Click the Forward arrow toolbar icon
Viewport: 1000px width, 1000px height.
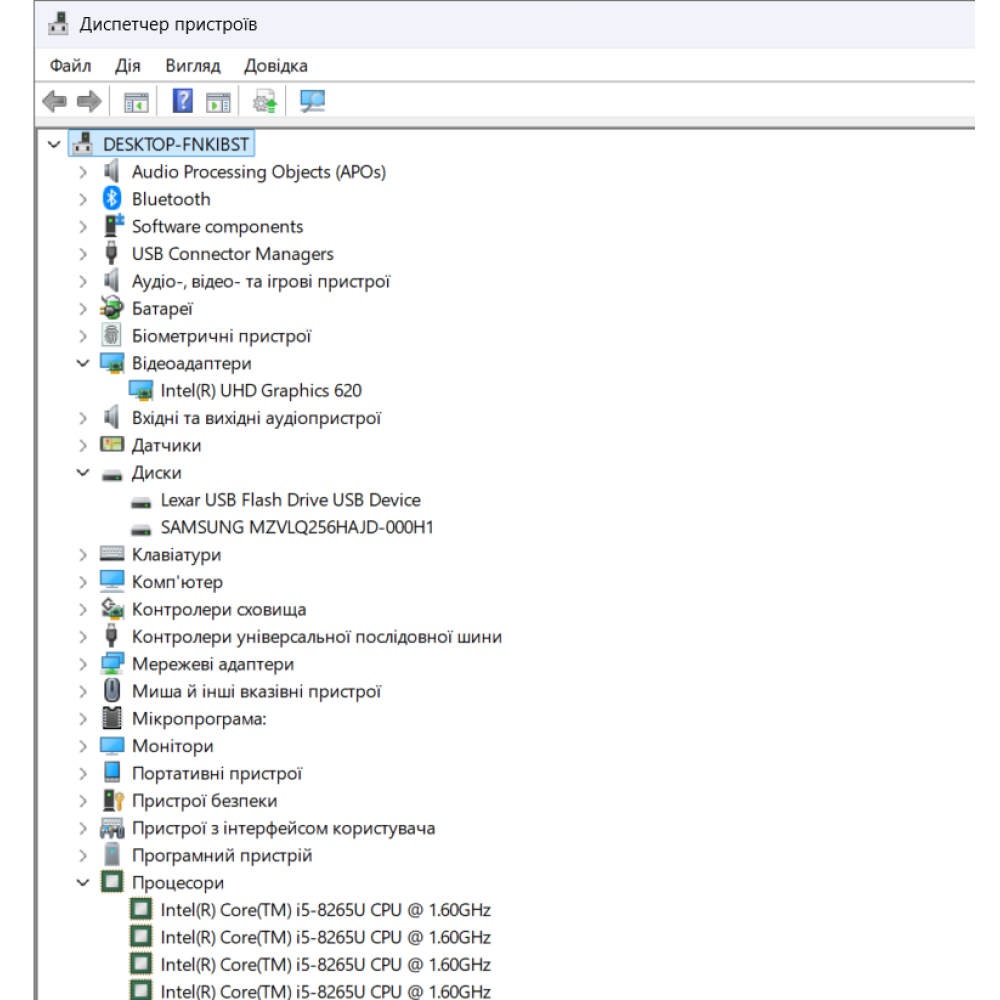point(89,101)
